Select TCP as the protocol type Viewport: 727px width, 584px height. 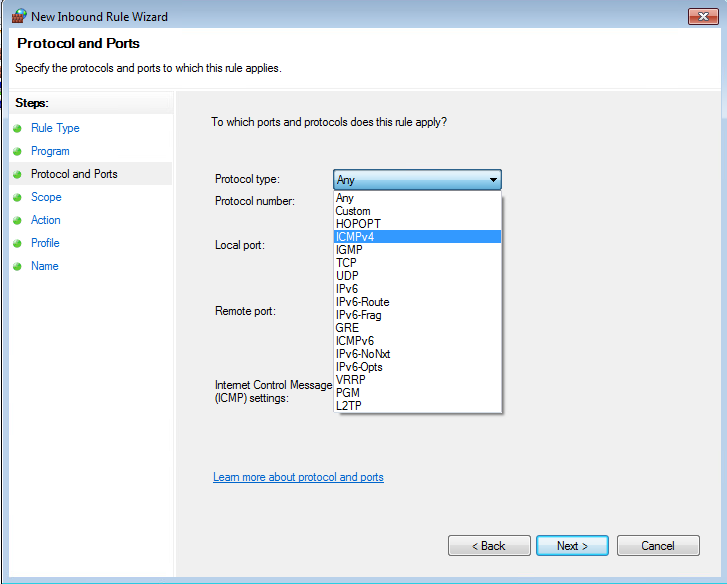pos(417,263)
